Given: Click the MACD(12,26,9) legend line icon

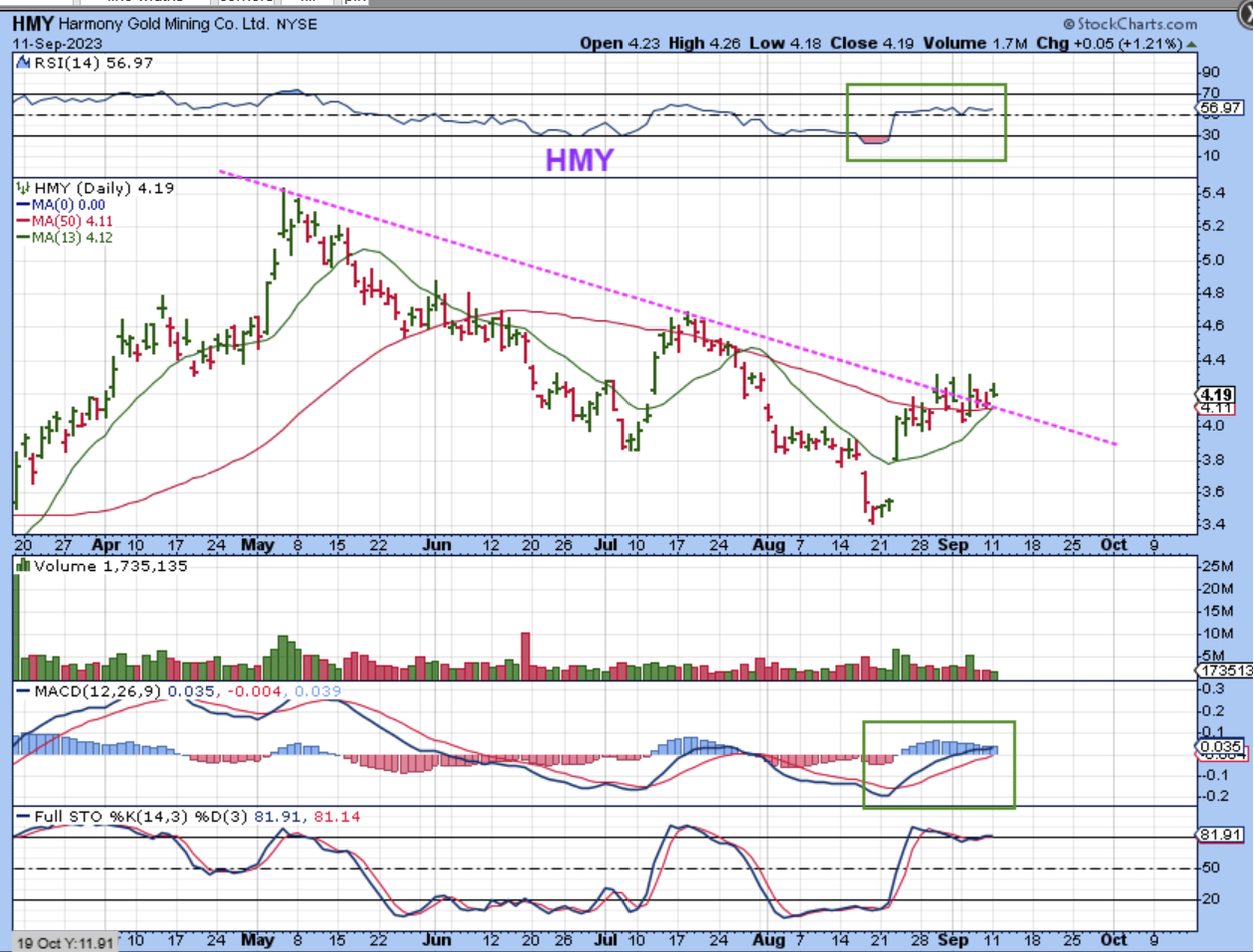Looking at the screenshot, I should point(24,690).
